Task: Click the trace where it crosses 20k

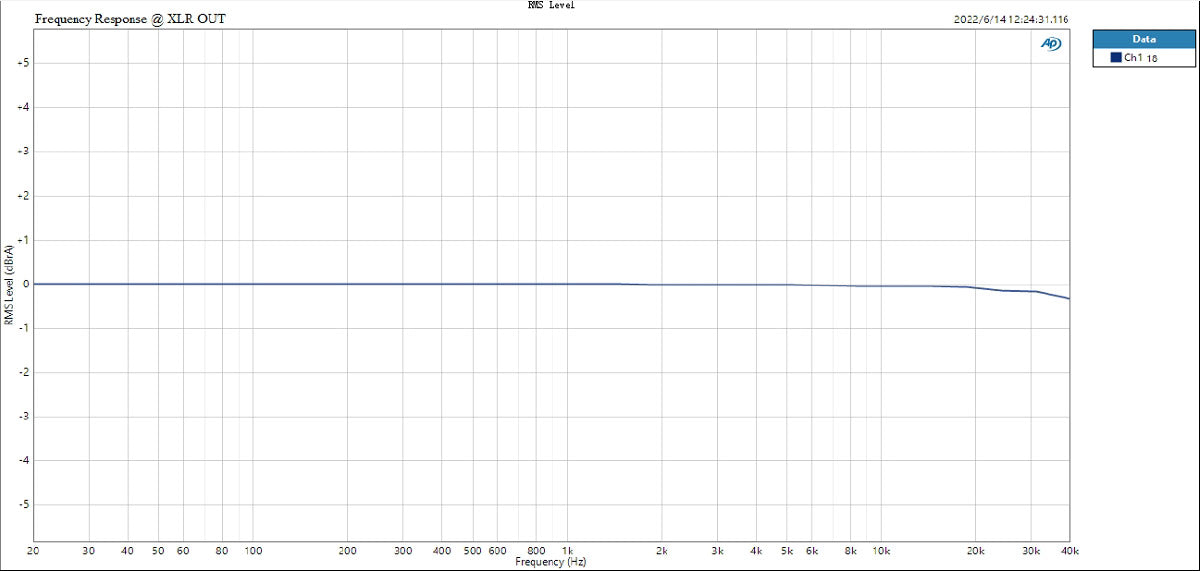Action: pyautogui.click(x=975, y=287)
